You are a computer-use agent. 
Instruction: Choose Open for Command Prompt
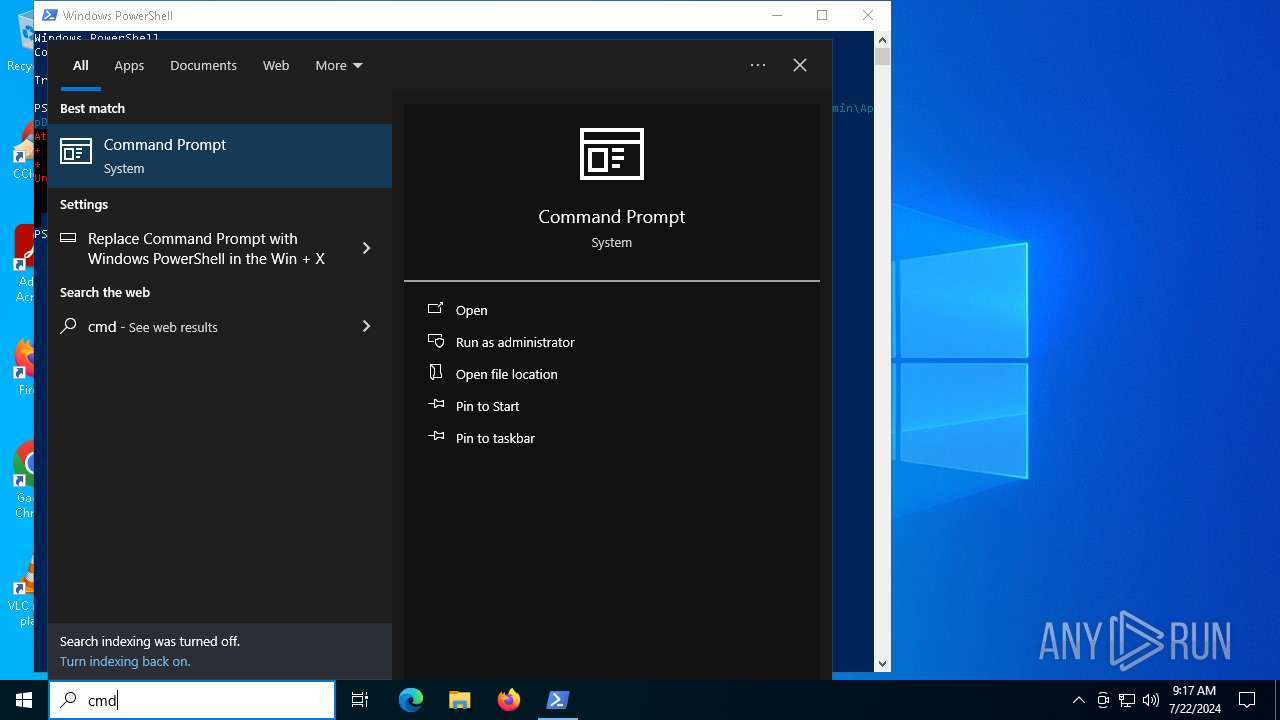(472, 310)
